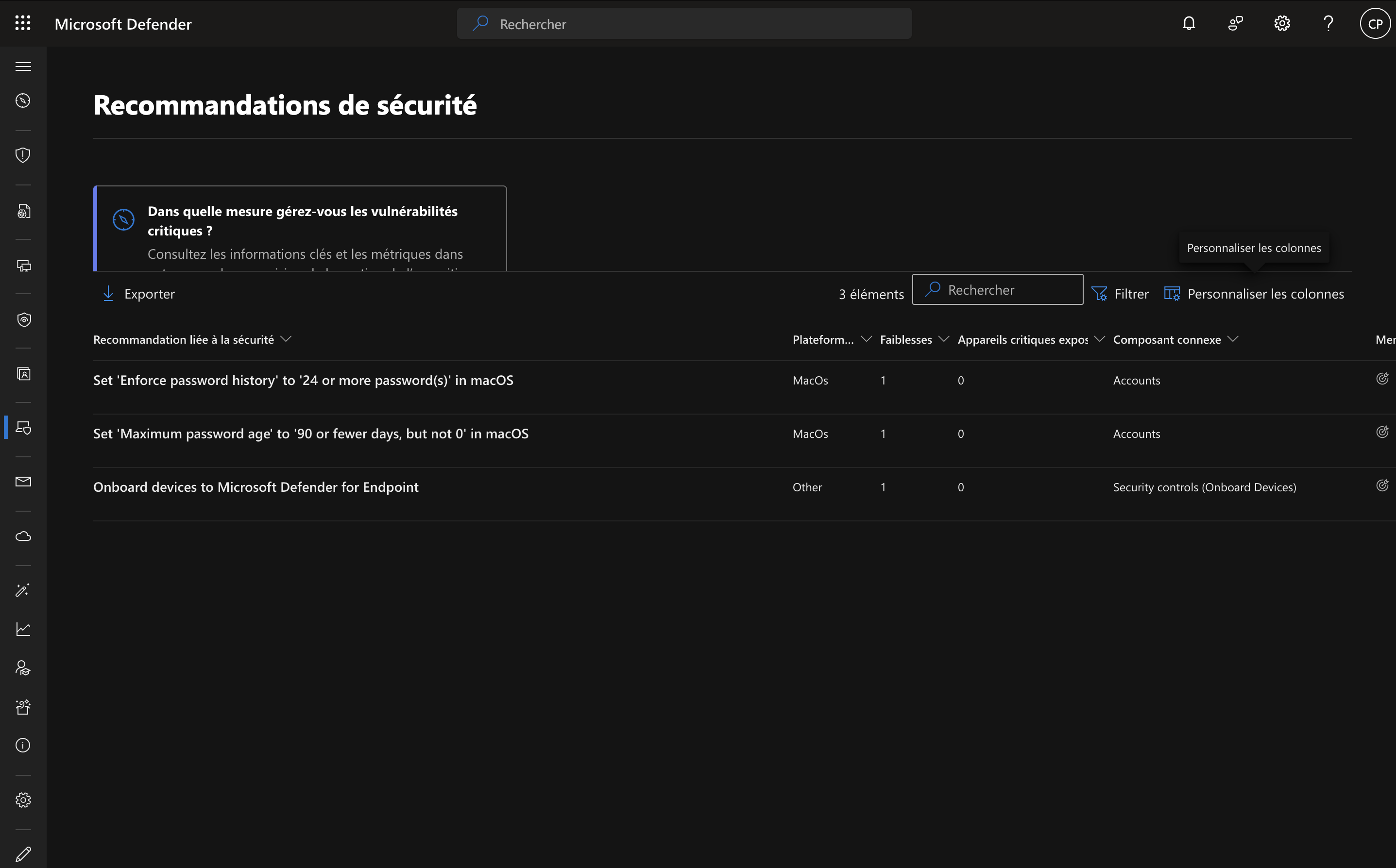Click target icon on Onboard devices row
The width and height of the screenshot is (1396, 868).
click(x=1383, y=485)
